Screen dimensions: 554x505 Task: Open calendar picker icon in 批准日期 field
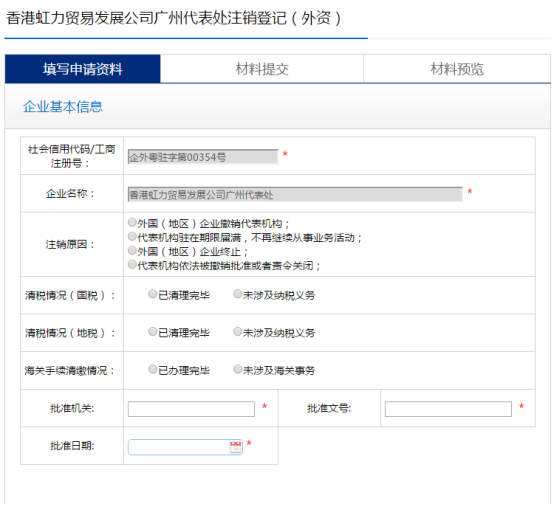[x=235, y=447]
